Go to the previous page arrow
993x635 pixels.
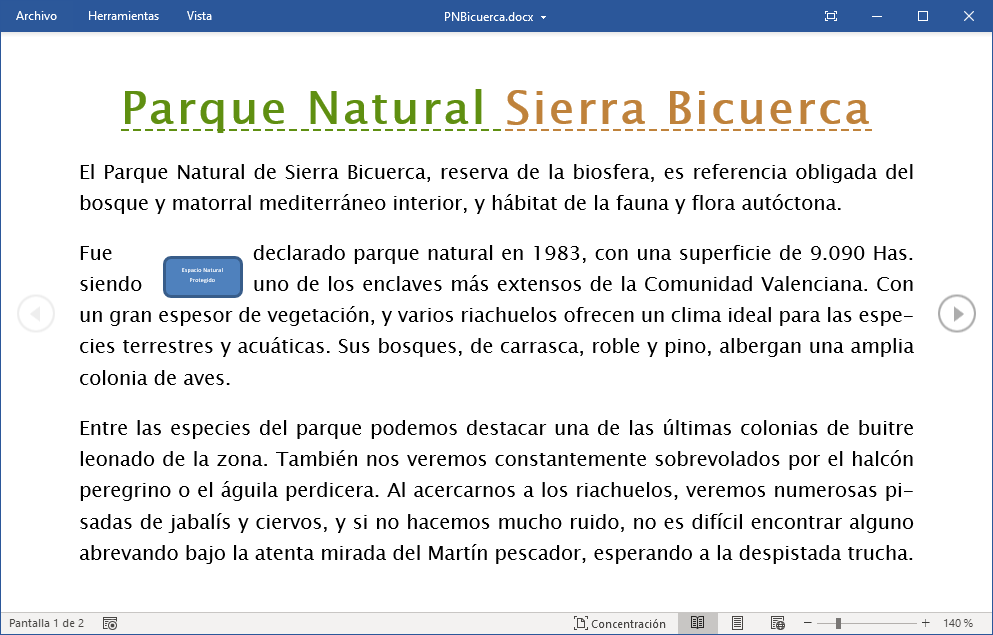click(36, 314)
